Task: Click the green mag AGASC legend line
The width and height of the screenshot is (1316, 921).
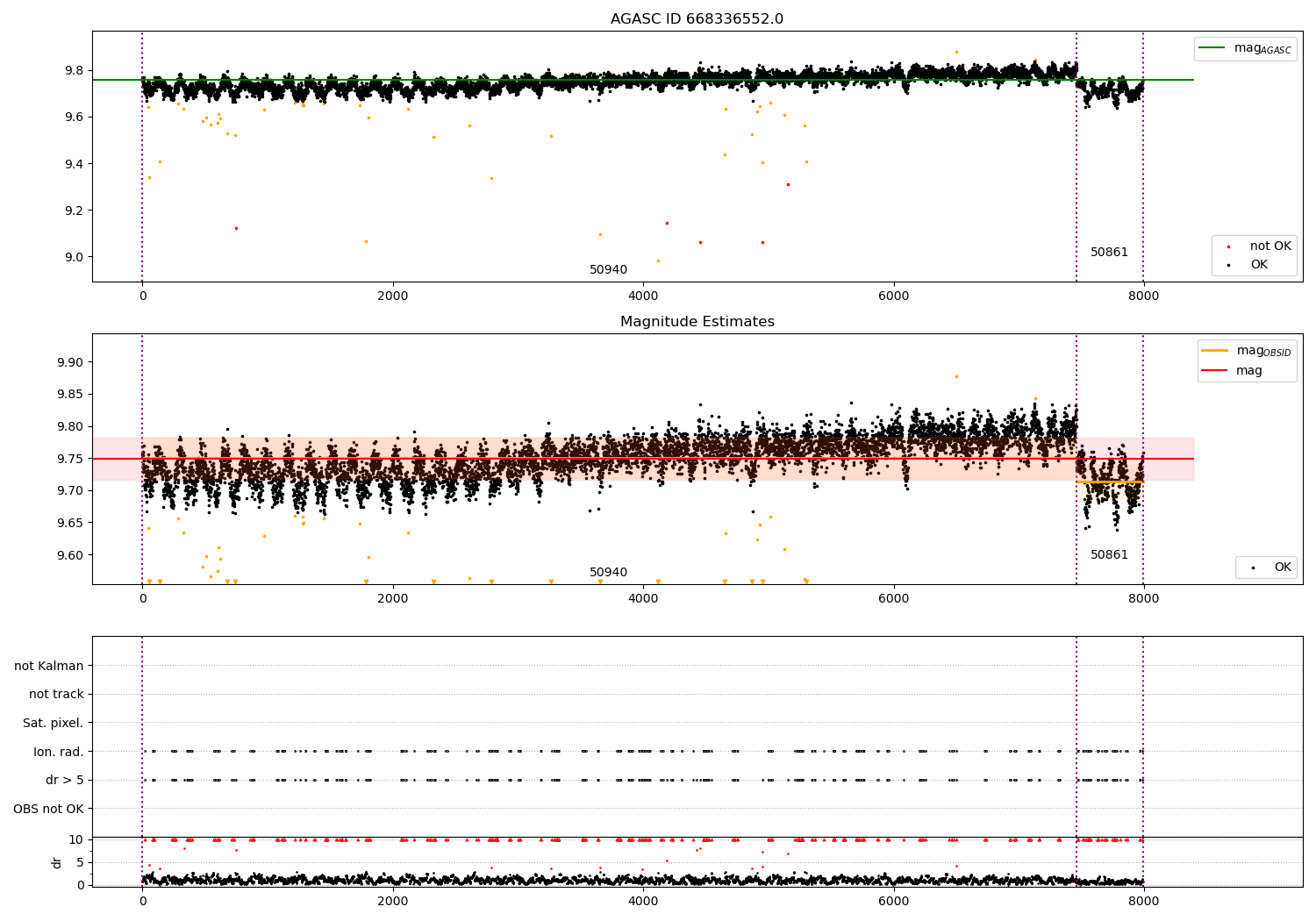Action: click(1212, 48)
